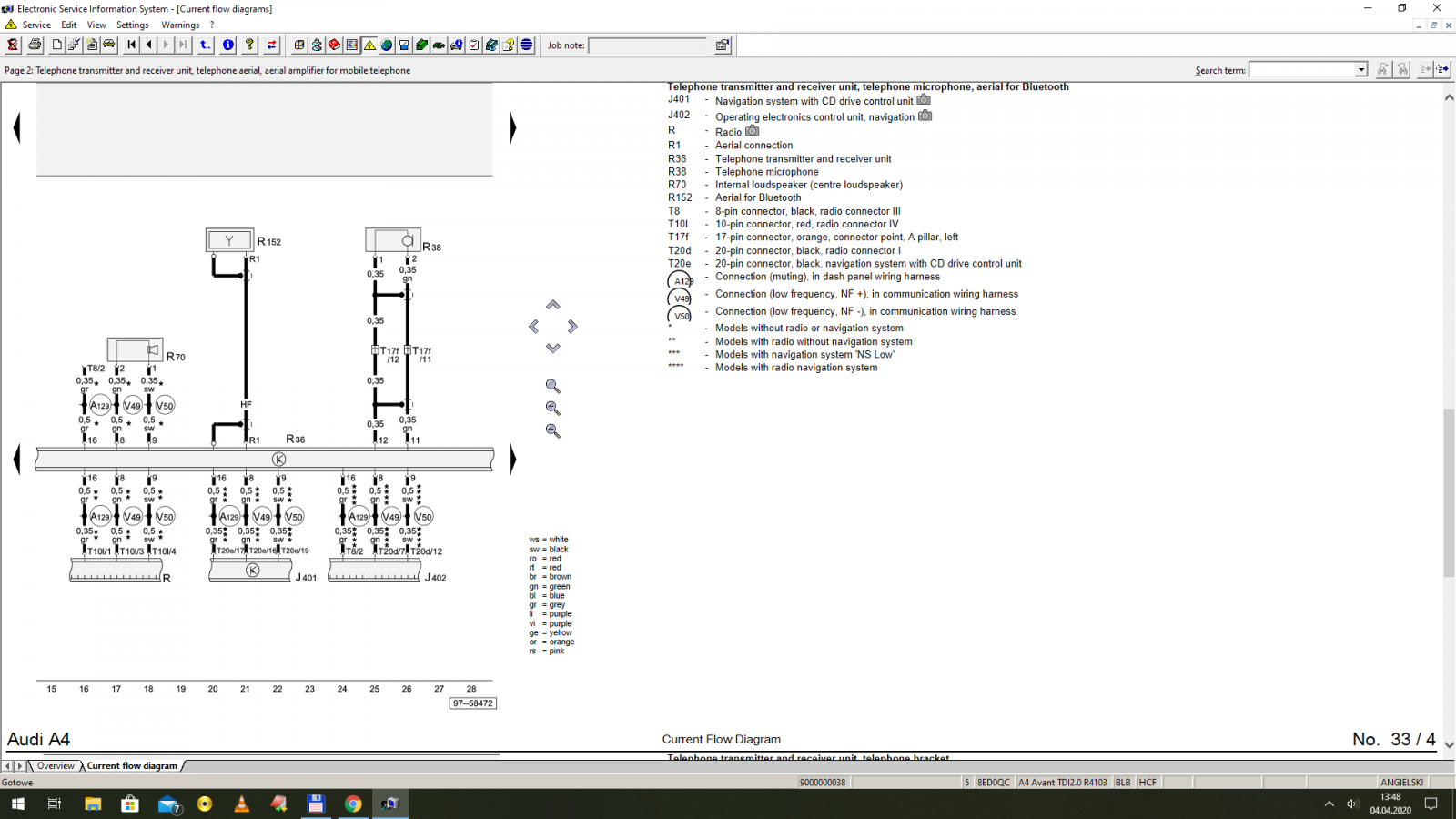Zoom in using the plus magnifier icon
This screenshot has width=1456, height=819.
552,408
